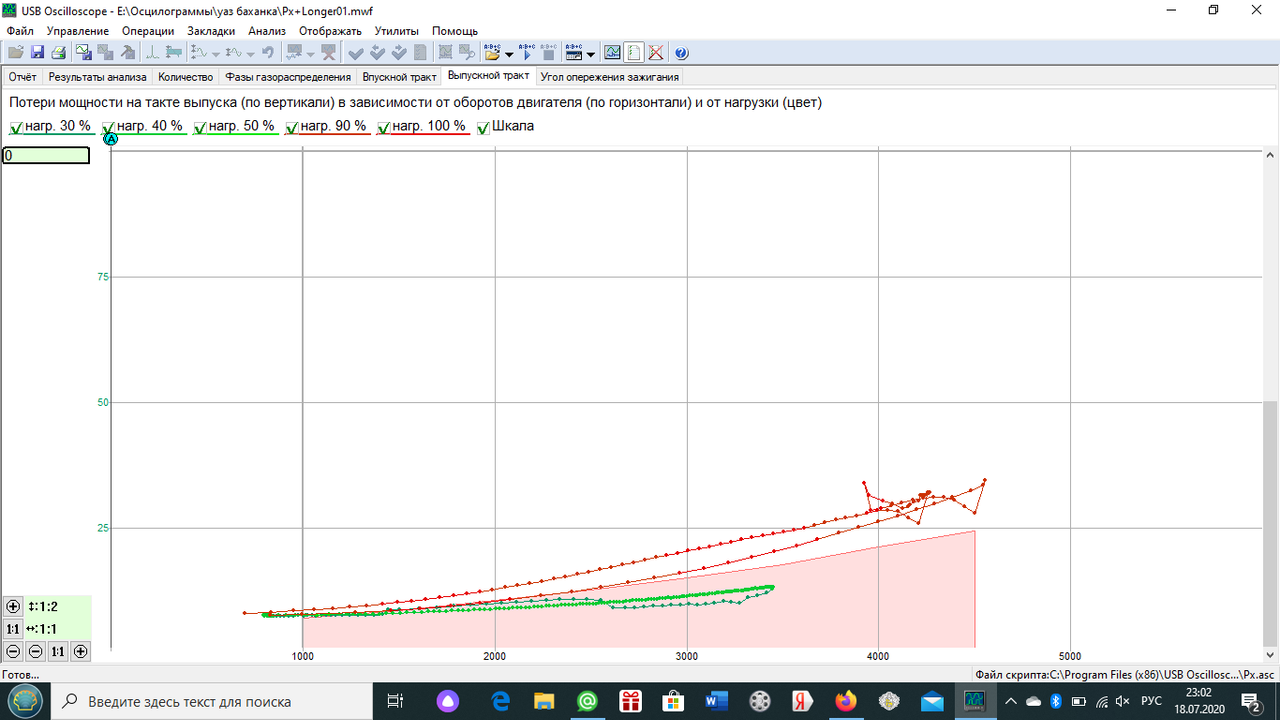This screenshot has width=1280, height=720.
Task: Open the Помощь menu
Action: [x=455, y=31]
